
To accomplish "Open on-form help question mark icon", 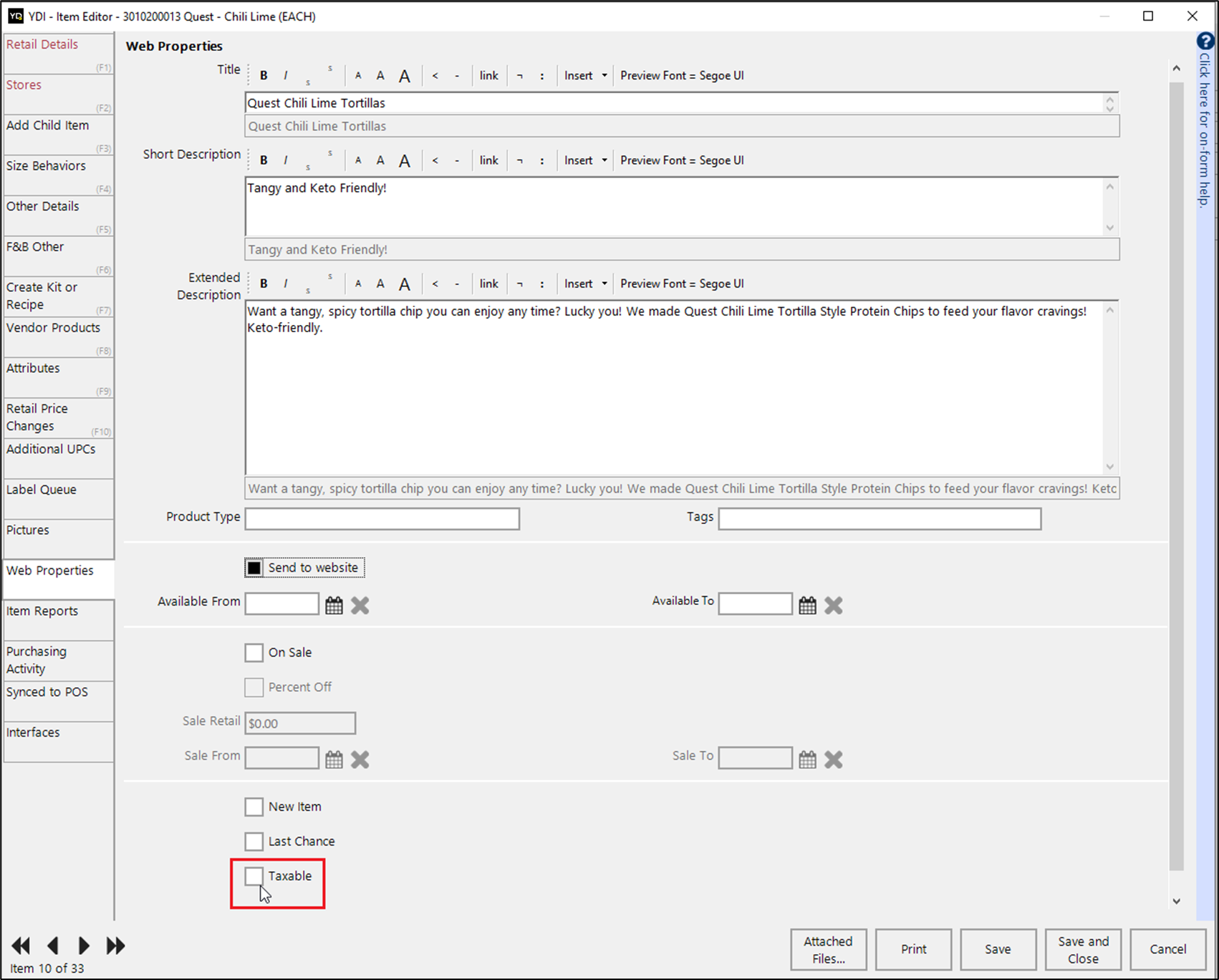I will [x=1205, y=42].
